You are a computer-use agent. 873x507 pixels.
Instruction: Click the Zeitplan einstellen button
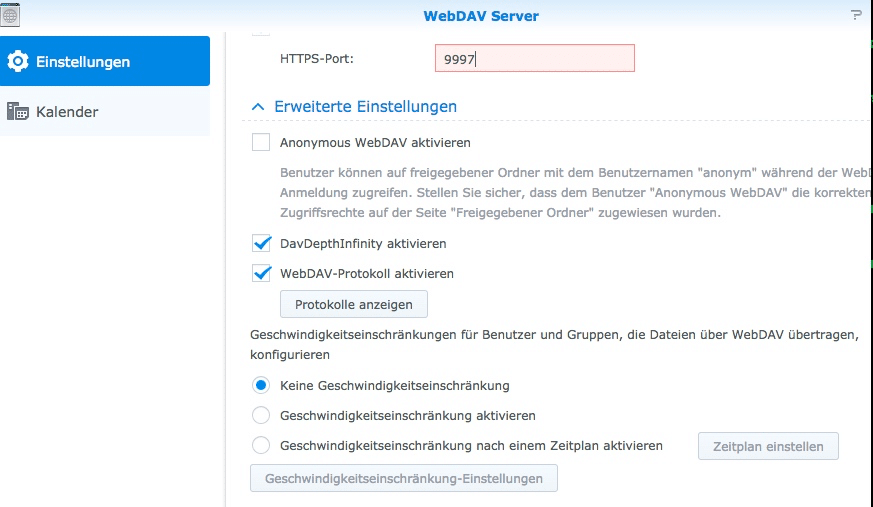[x=767, y=446]
